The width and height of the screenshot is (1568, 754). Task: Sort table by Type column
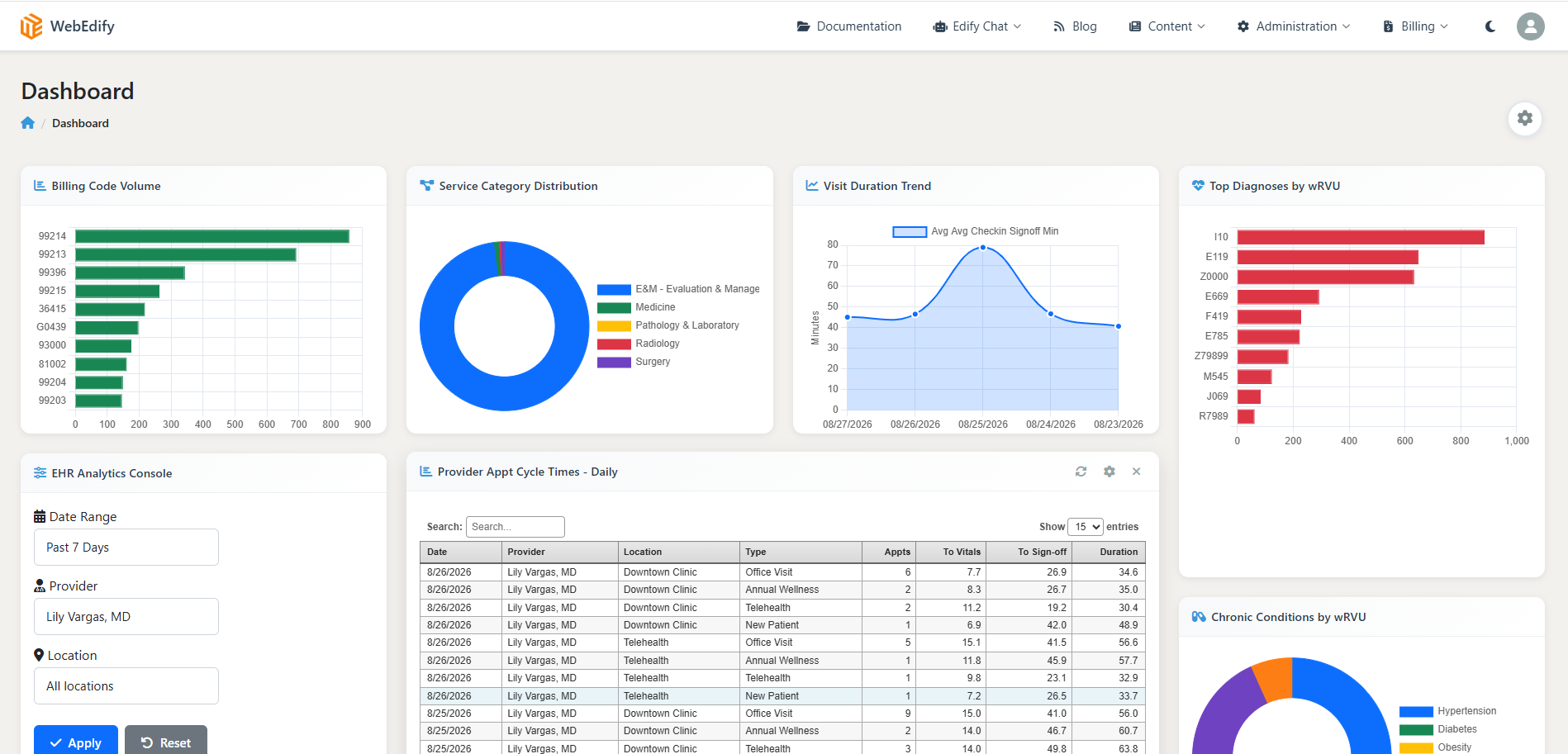[801, 552]
